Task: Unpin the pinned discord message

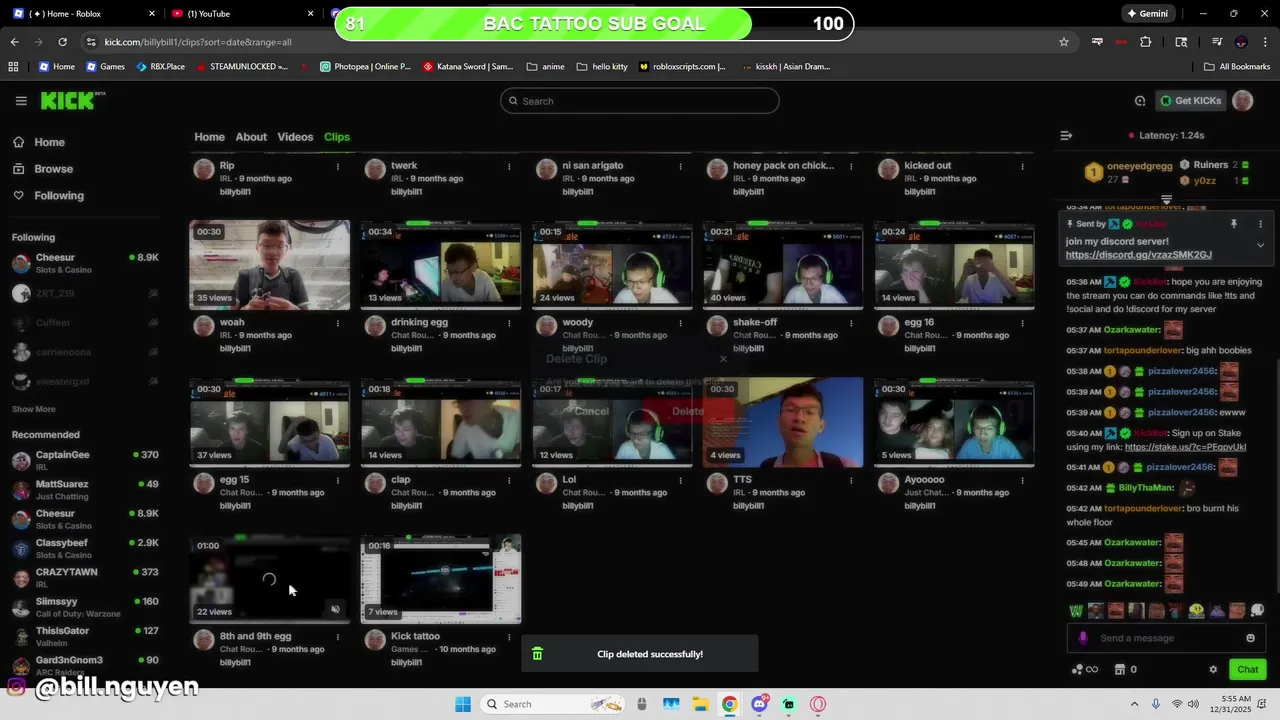Action: pos(1234,224)
